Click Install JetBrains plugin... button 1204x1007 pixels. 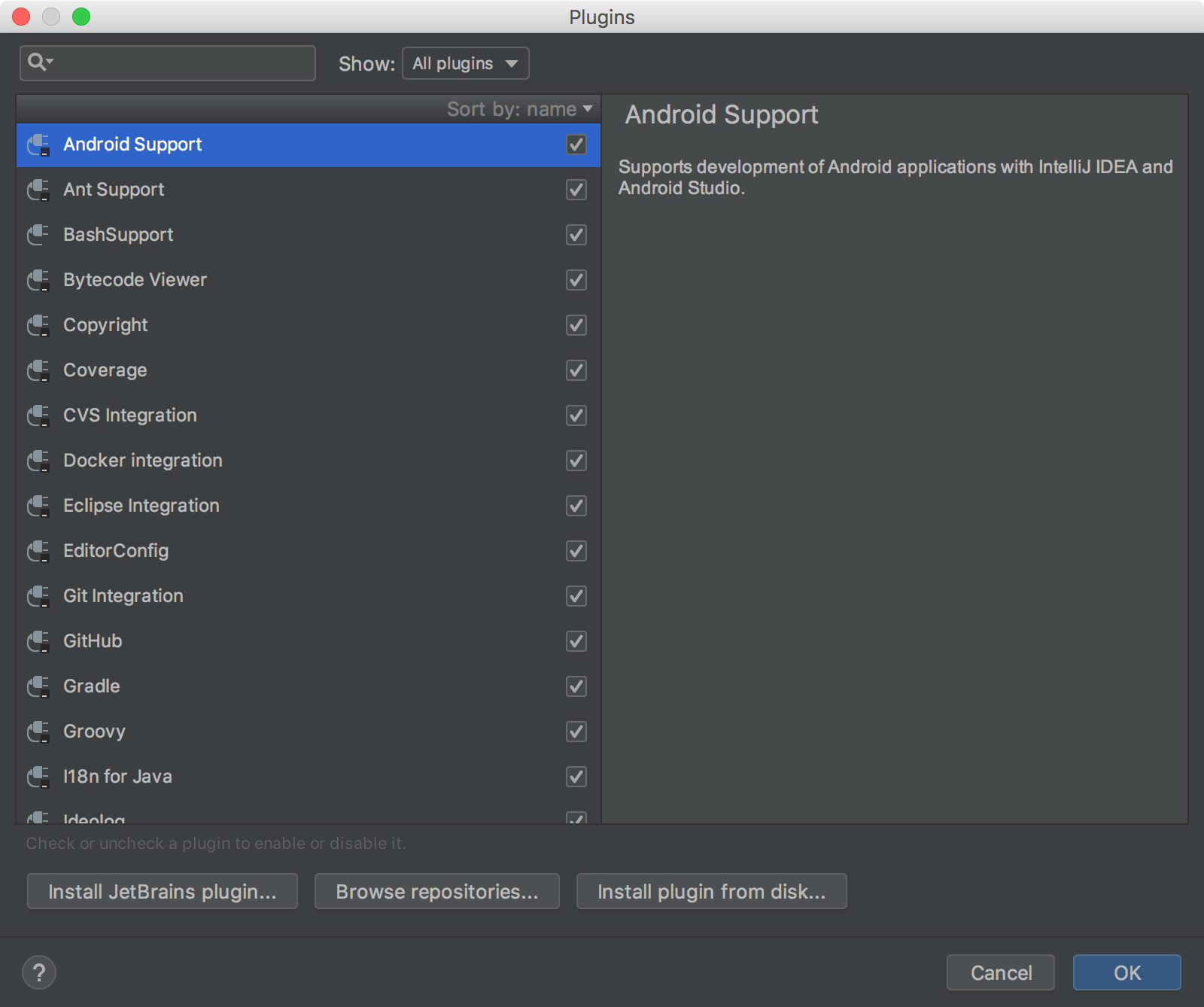click(x=163, y=891)
